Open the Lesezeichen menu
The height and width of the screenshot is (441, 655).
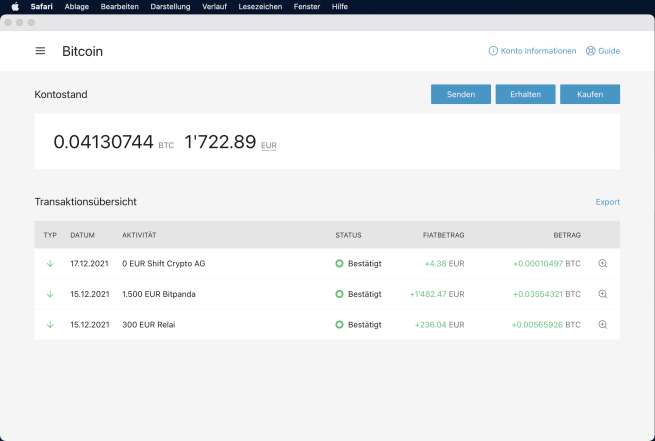point(260,6)
